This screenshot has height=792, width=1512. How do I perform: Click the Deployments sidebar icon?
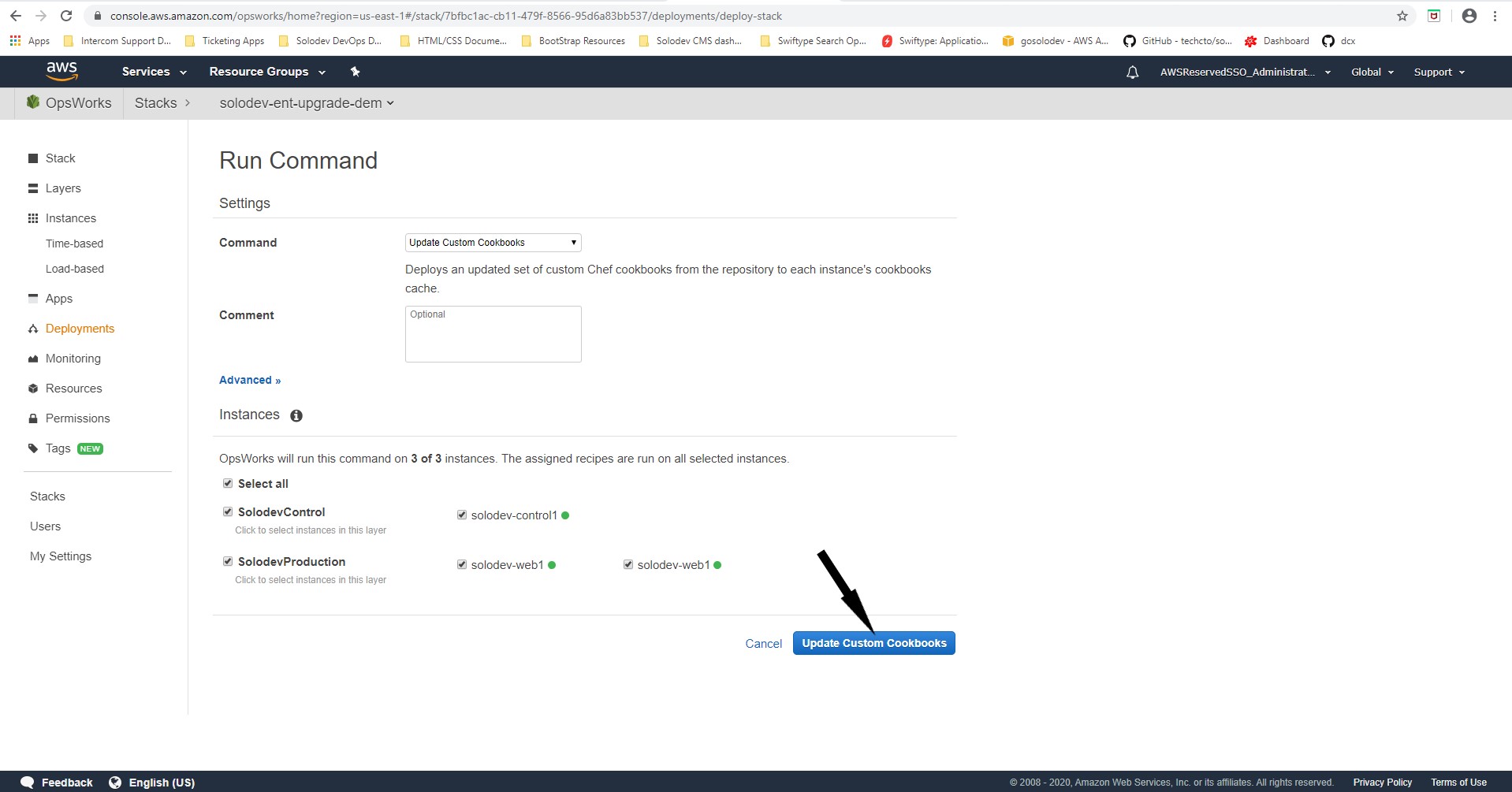[x=33, y=329]
